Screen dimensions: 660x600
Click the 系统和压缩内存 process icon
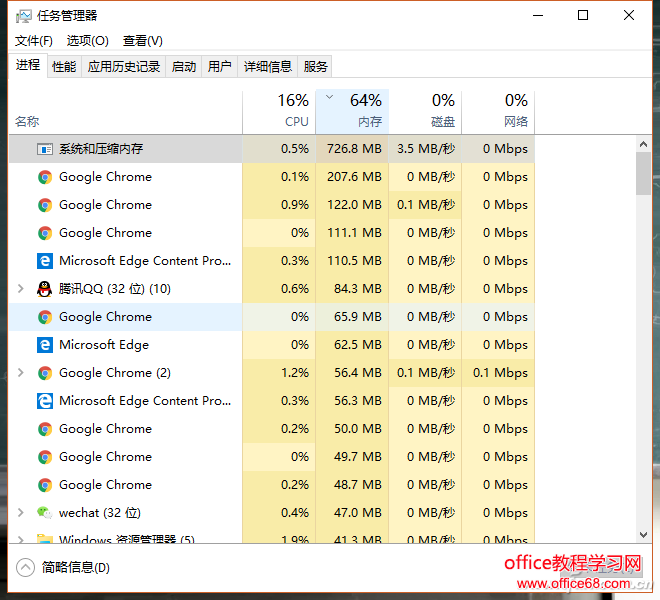click(x=45, y=149)
